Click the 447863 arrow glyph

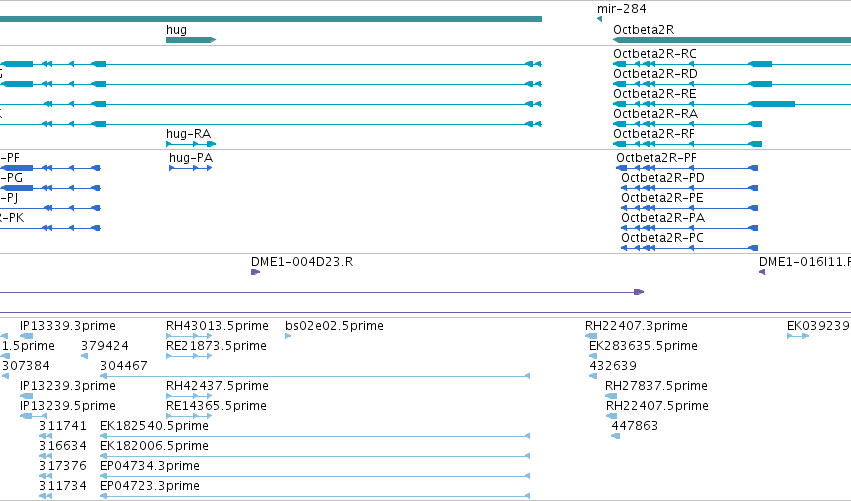tap(615, 436)
